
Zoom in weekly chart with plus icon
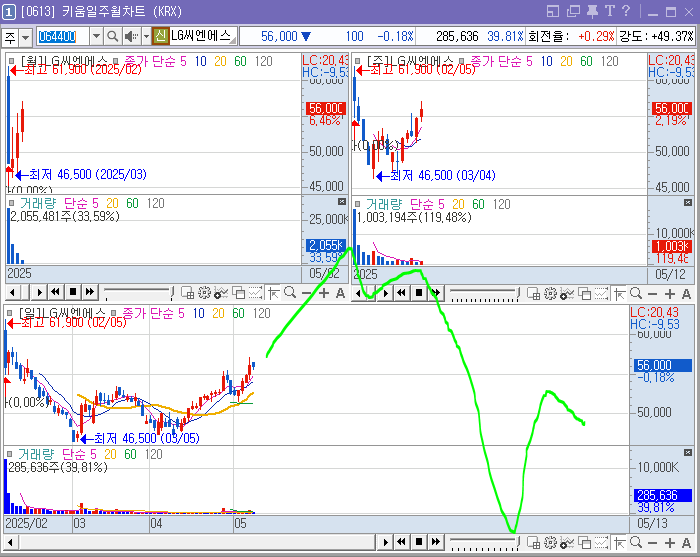(670, 294)
